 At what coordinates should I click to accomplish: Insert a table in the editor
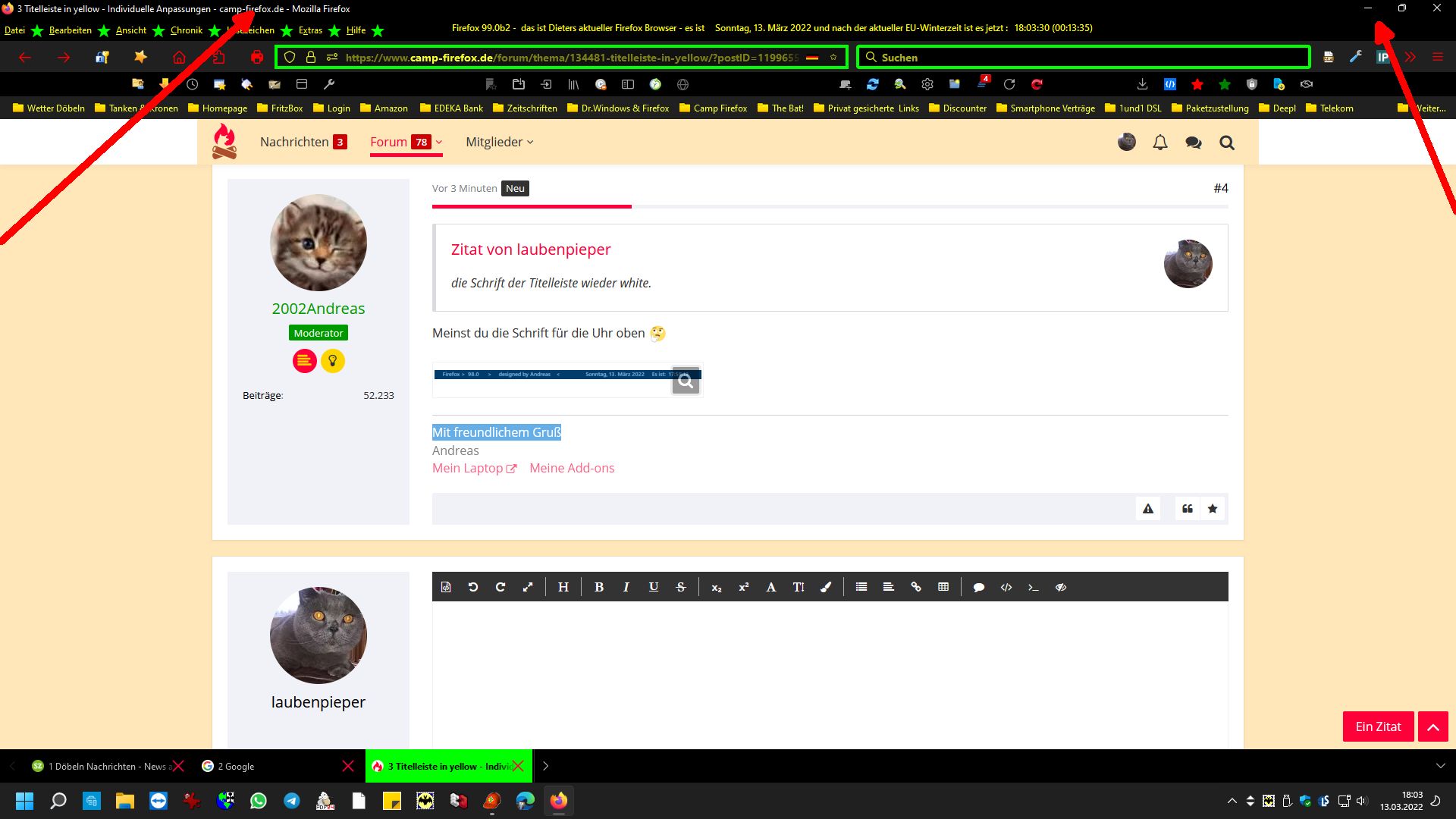pos(943,587)
